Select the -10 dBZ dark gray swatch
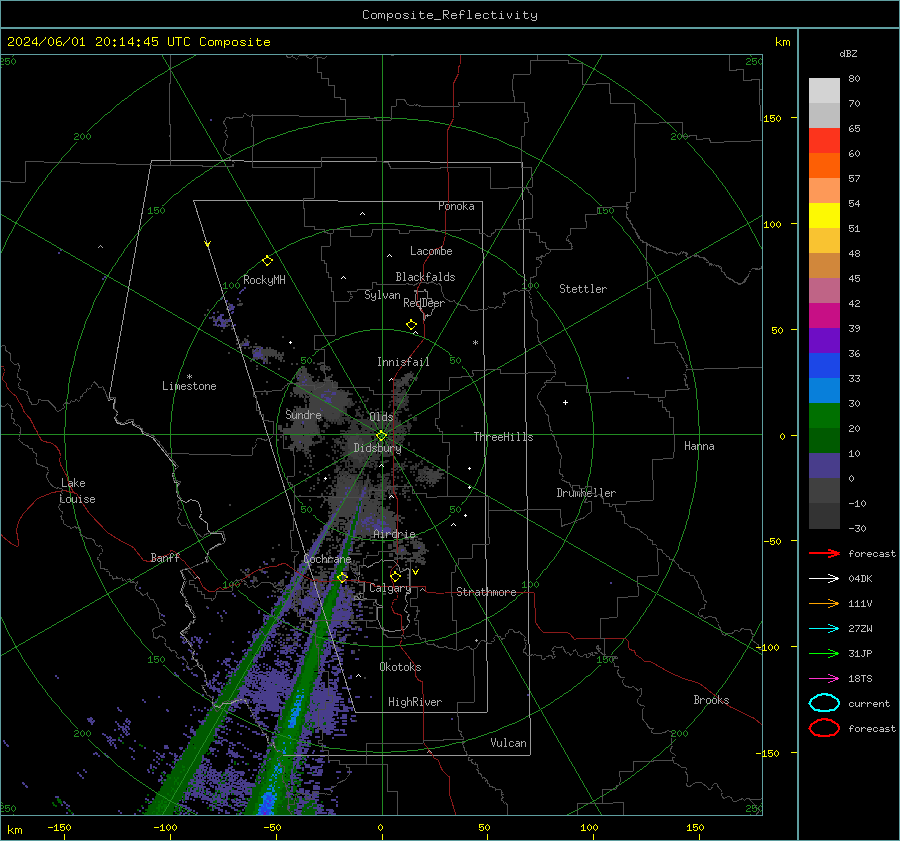 click(824, 516)
